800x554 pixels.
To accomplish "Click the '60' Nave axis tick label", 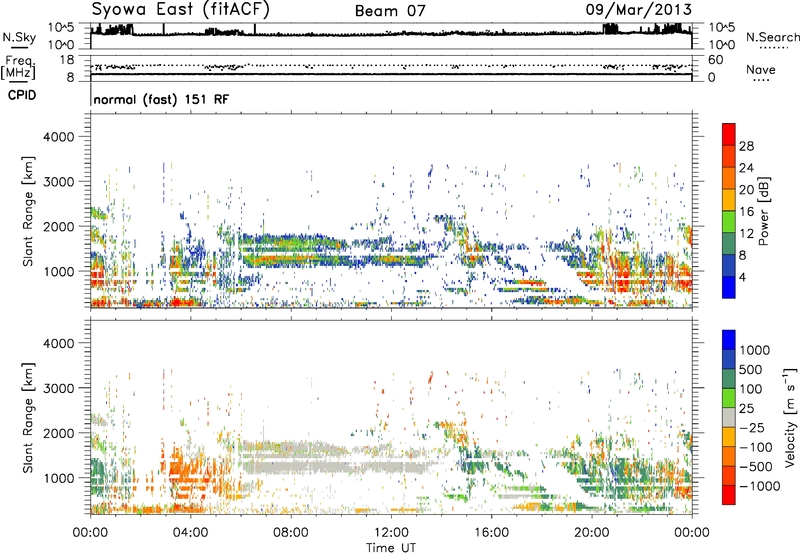I will (715, 60).
